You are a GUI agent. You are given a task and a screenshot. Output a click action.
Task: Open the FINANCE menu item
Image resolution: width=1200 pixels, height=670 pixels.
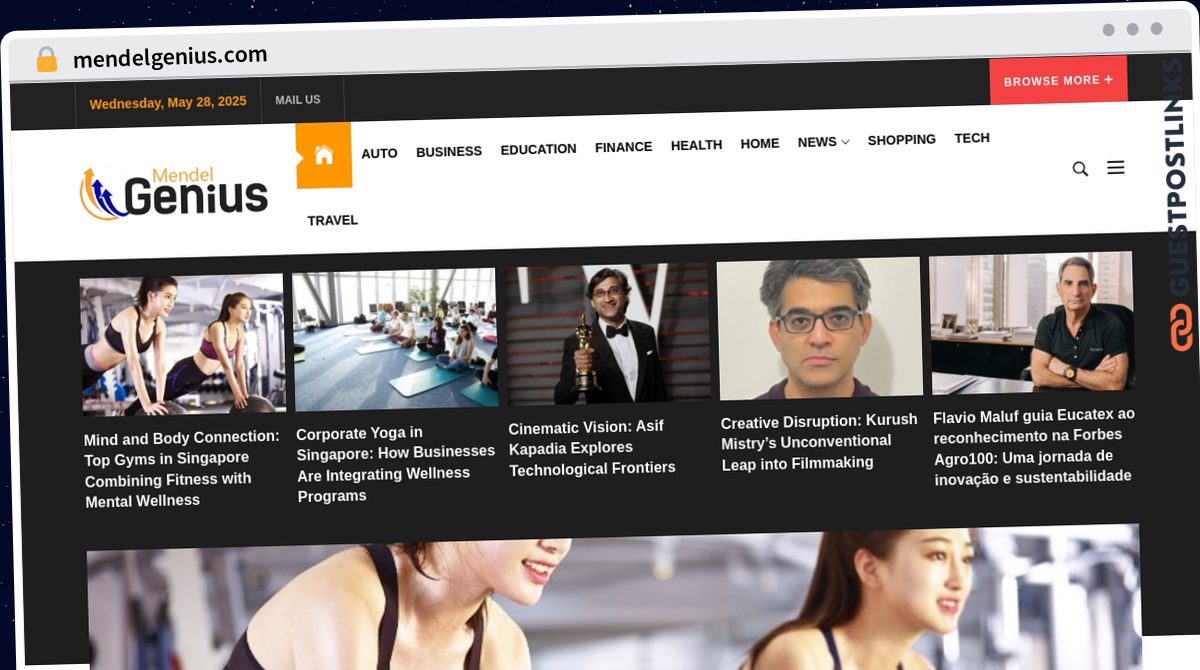pyautogui.click(x=623, y=147)
